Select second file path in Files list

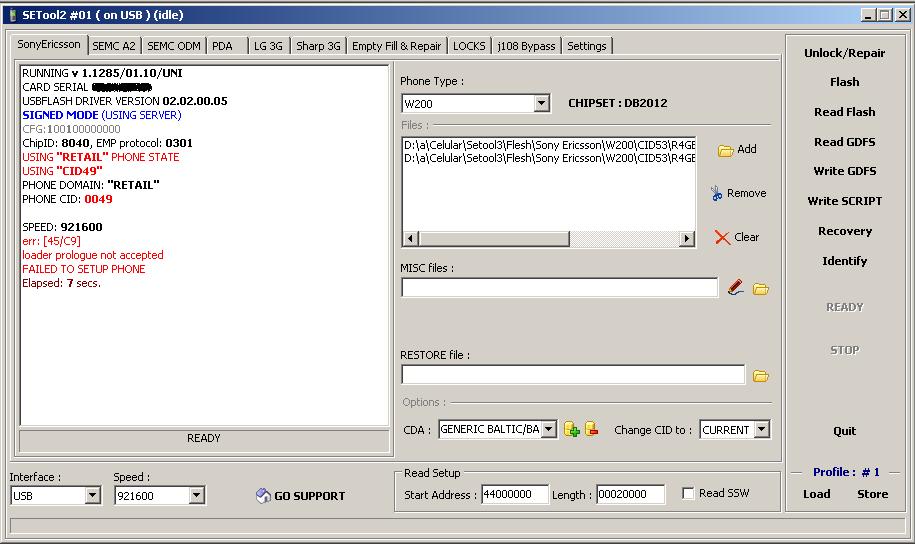click(549, 158)
